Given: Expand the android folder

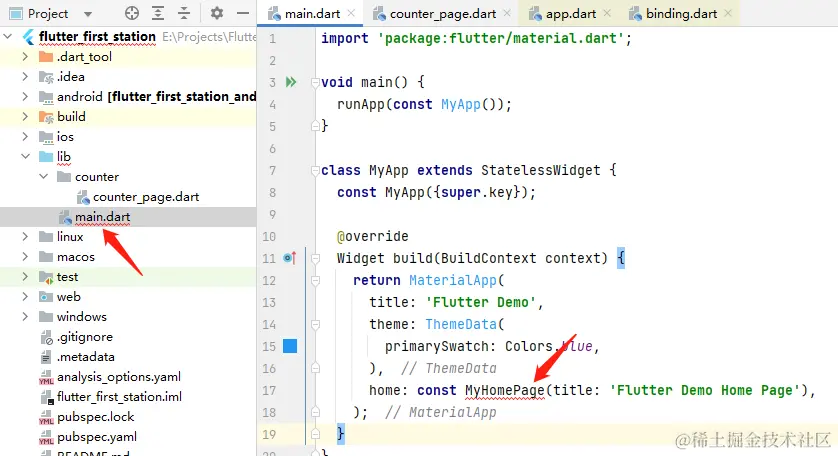Looking at the screenshot, I should coord(25,97).
